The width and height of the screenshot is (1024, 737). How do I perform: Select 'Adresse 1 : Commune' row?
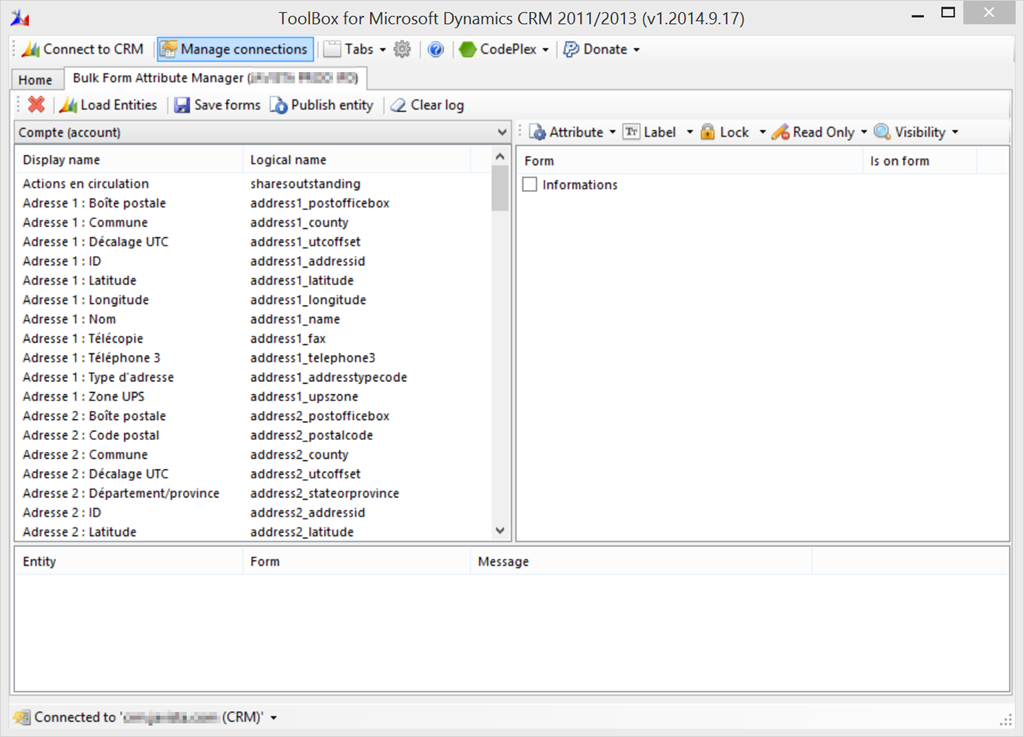(253, 223)
